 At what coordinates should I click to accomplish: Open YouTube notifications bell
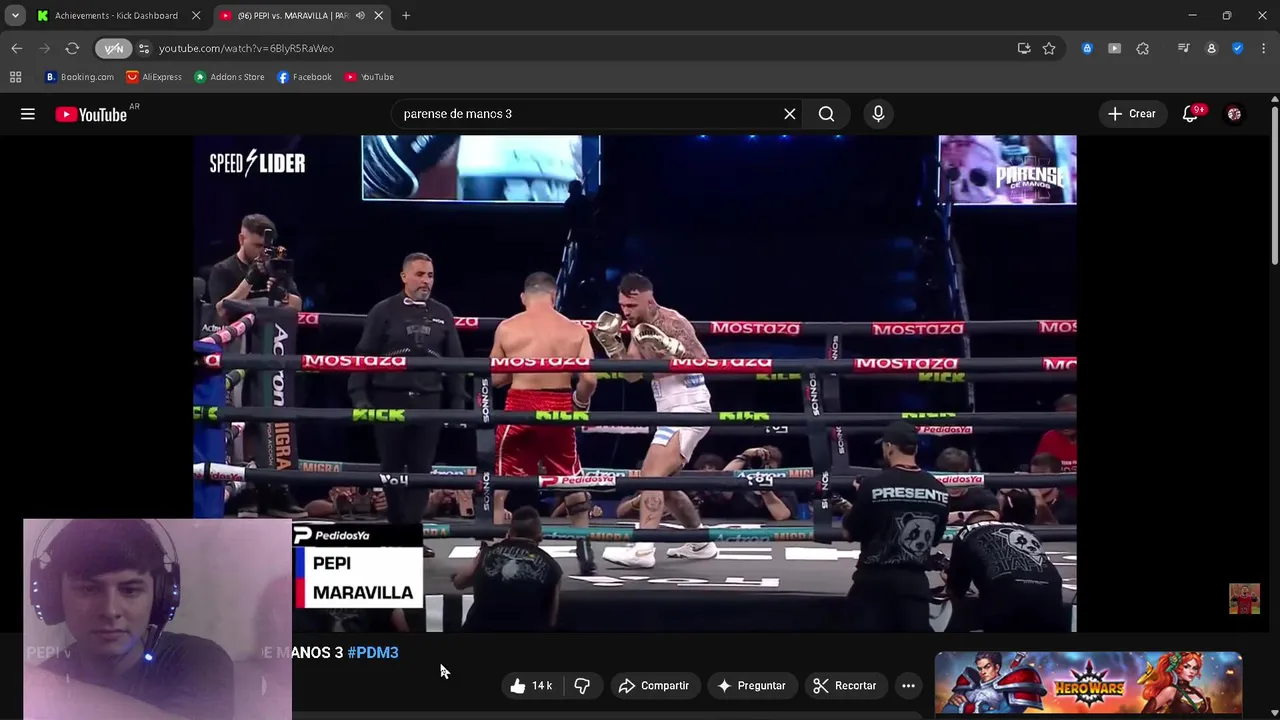[1190, 114]
